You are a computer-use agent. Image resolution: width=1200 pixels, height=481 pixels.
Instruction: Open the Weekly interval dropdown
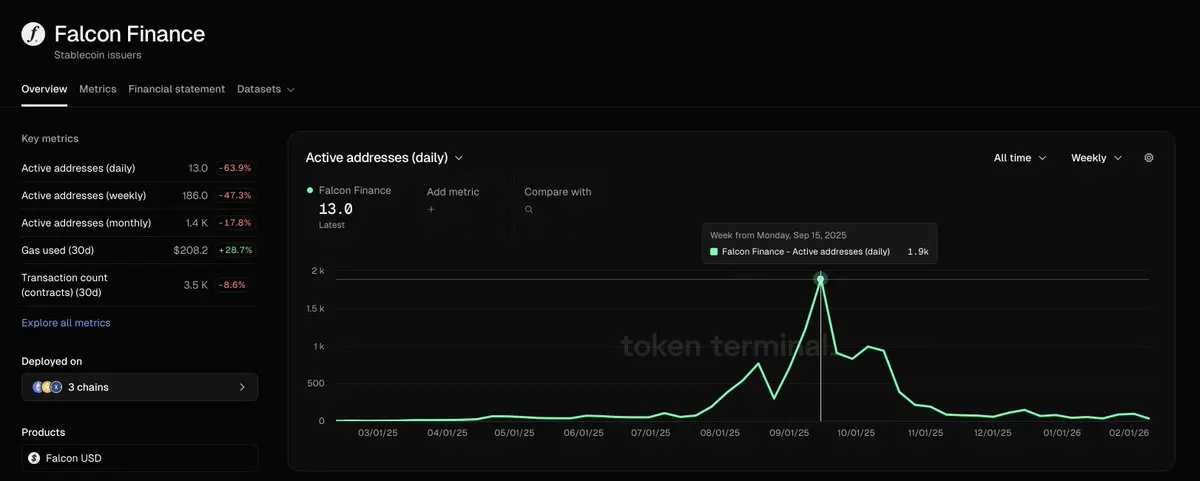[x=1096, y=158]
